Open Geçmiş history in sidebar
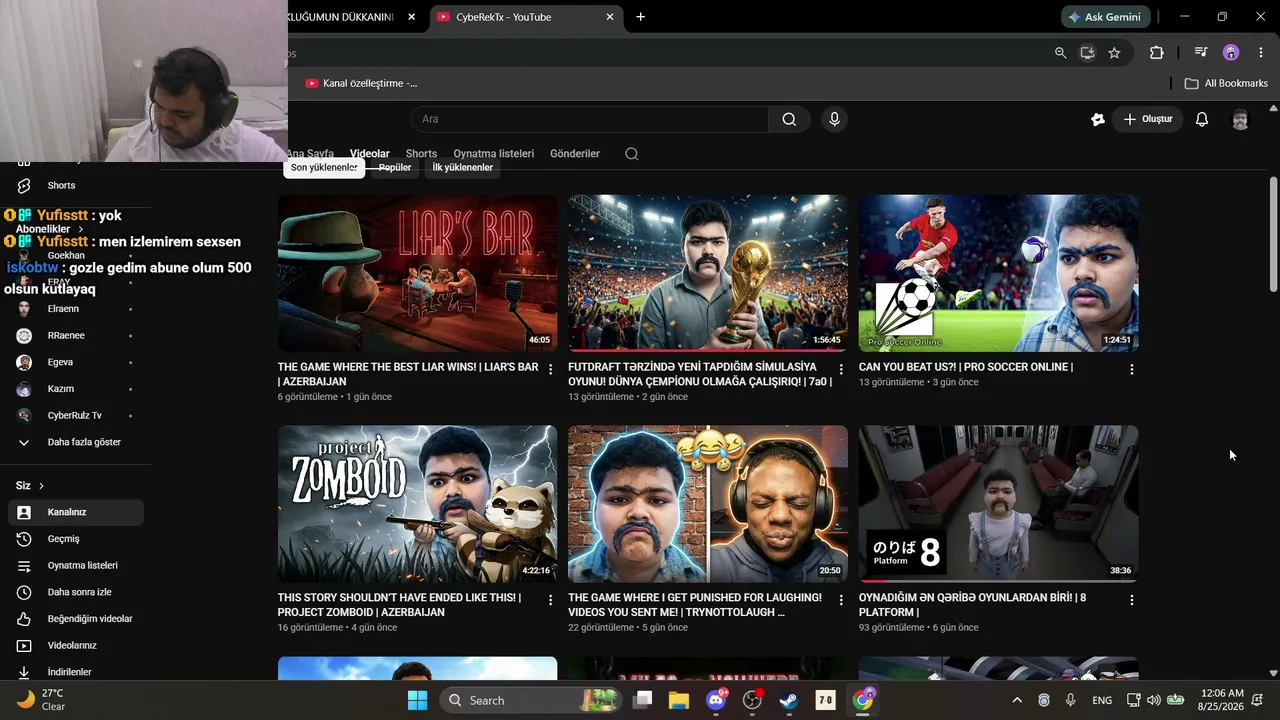The height and width of the screenshot is (720, 1280). pyautogui.click(x=76, y=539)
